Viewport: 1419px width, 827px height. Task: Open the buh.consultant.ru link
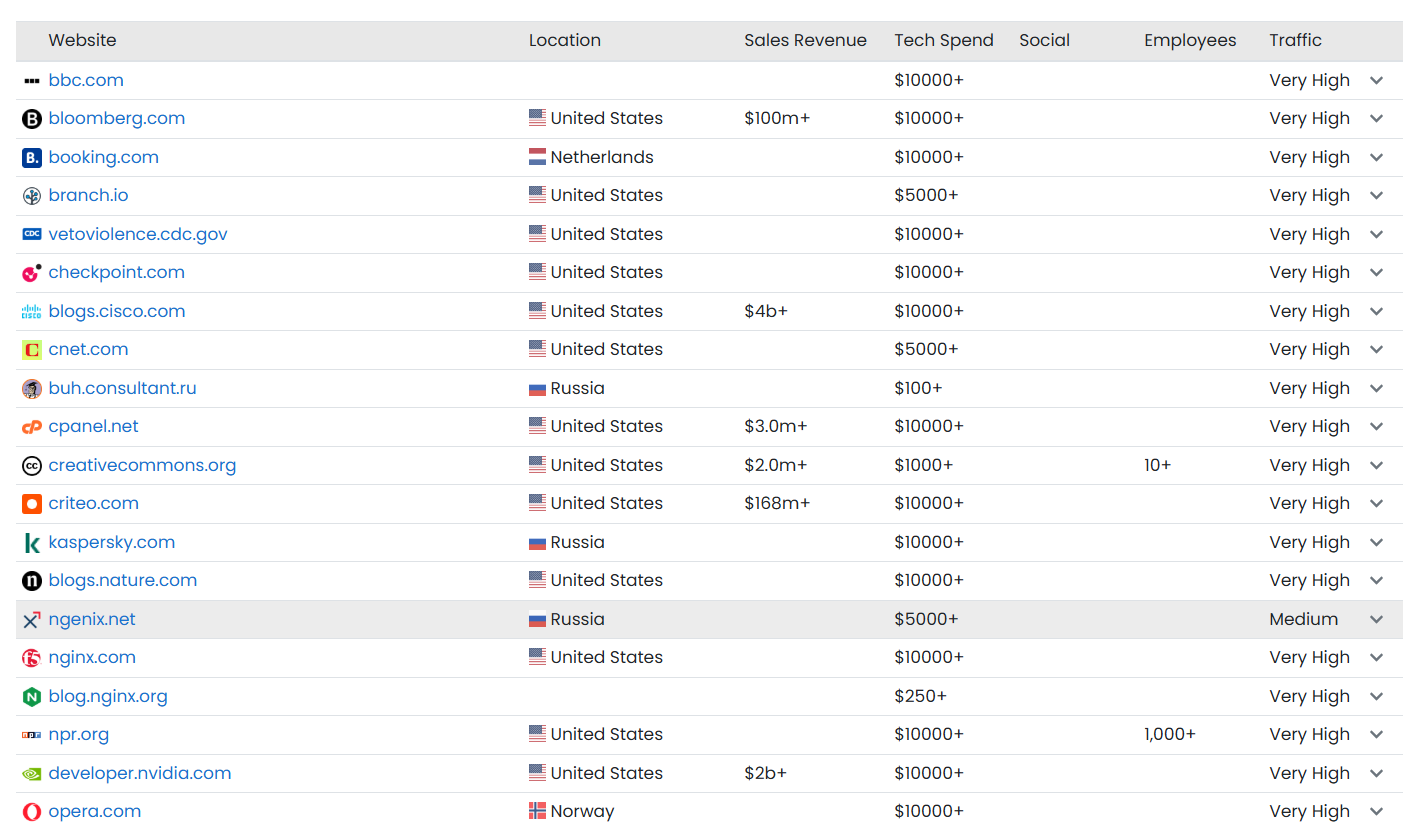click(x=122, y=388)
